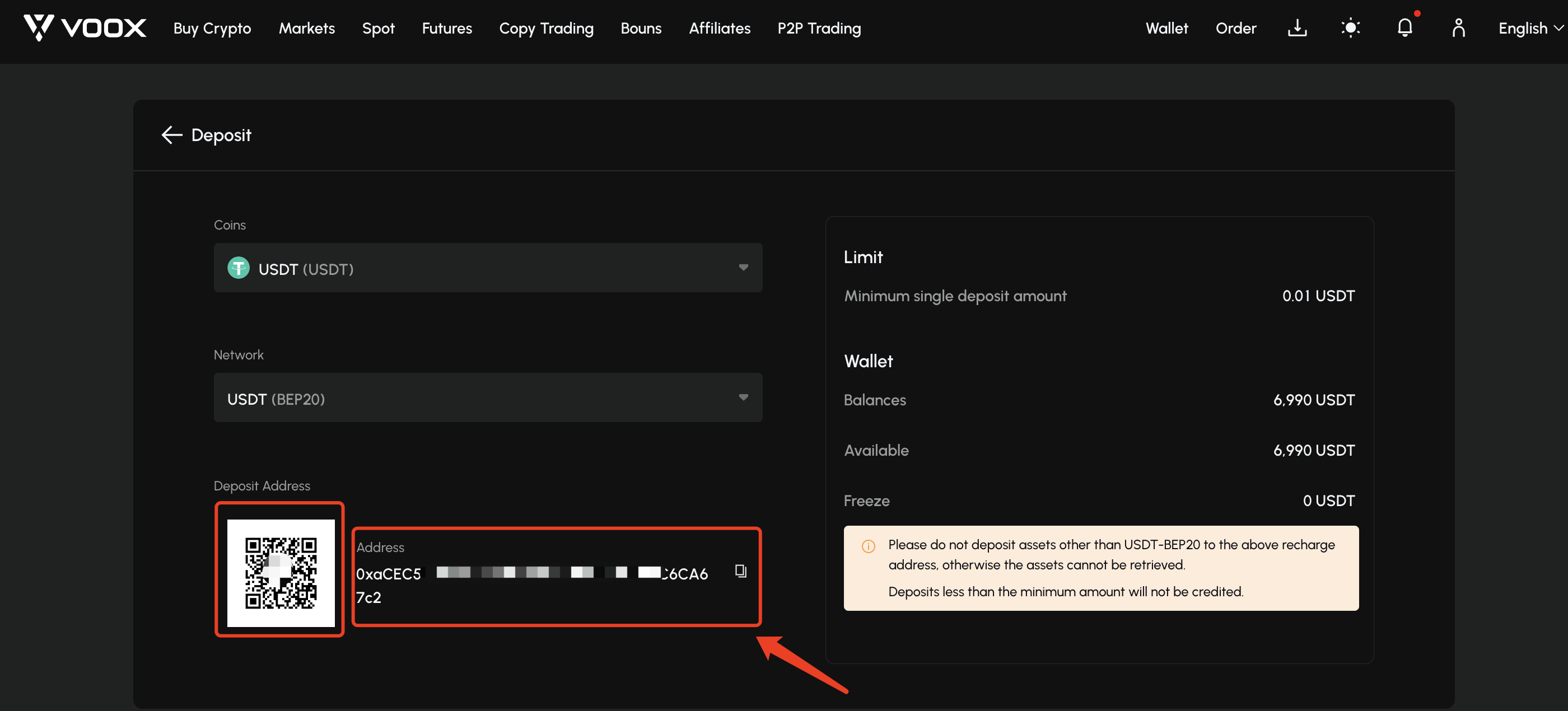This screenshot has height=711, width=1568.
Task: Open notifications bell
Action: click(x=1405, y=27)
